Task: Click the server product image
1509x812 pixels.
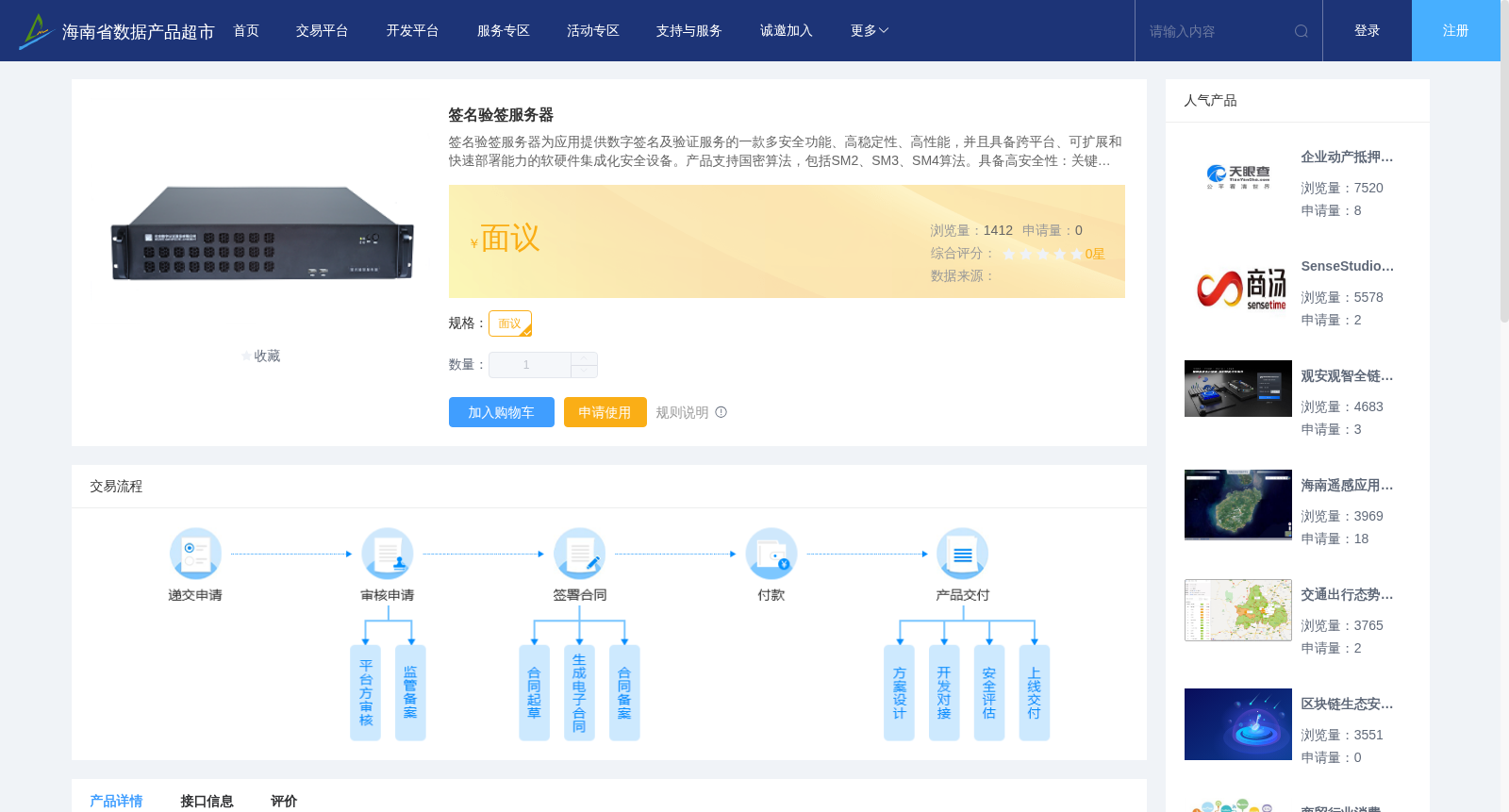Action: (x=262, y=234)
